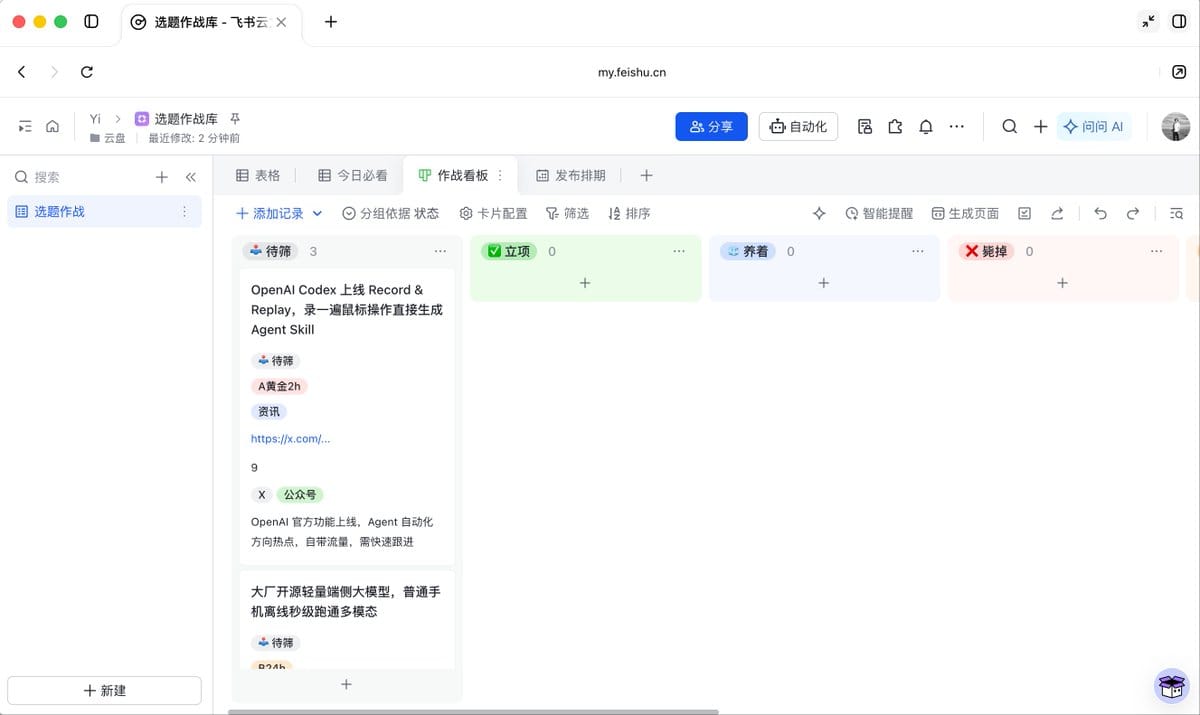Open the extensions puzzle icon
This screenshot has height=715, width=1200.
pos(896,126)
